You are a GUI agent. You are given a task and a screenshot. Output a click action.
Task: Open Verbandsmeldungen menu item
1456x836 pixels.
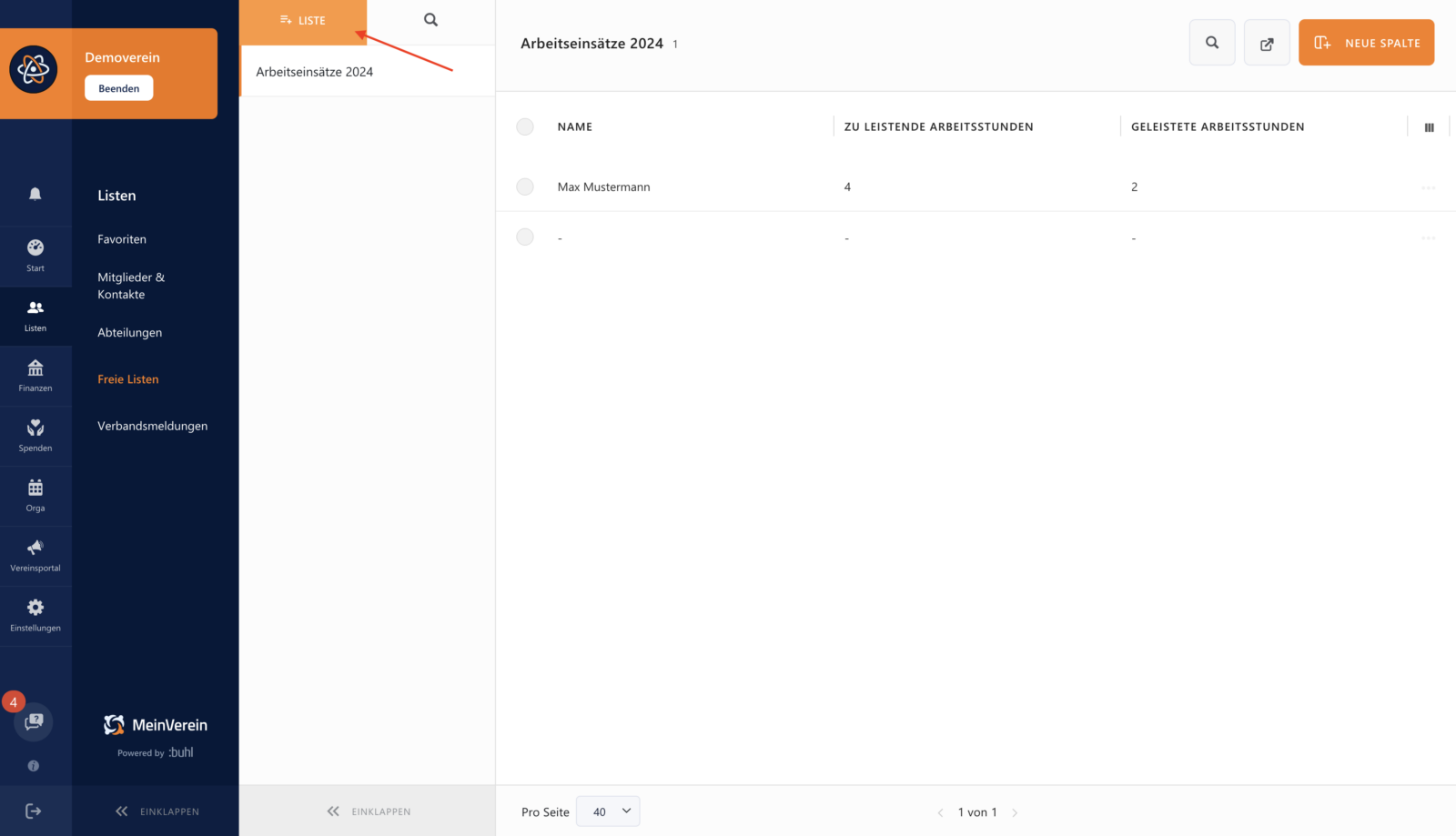pos(153,426)
